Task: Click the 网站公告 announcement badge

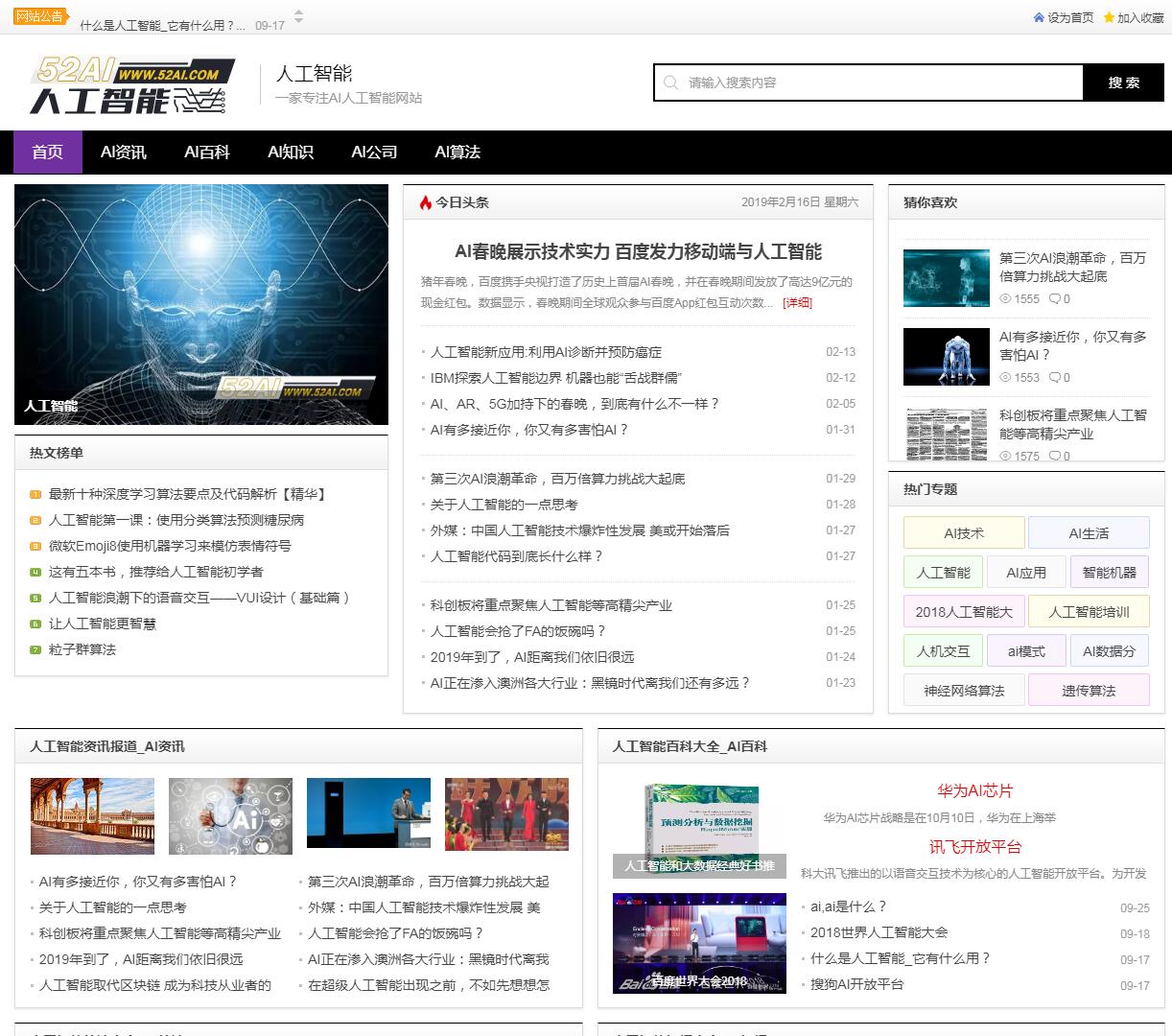Action: coord(39,15)
